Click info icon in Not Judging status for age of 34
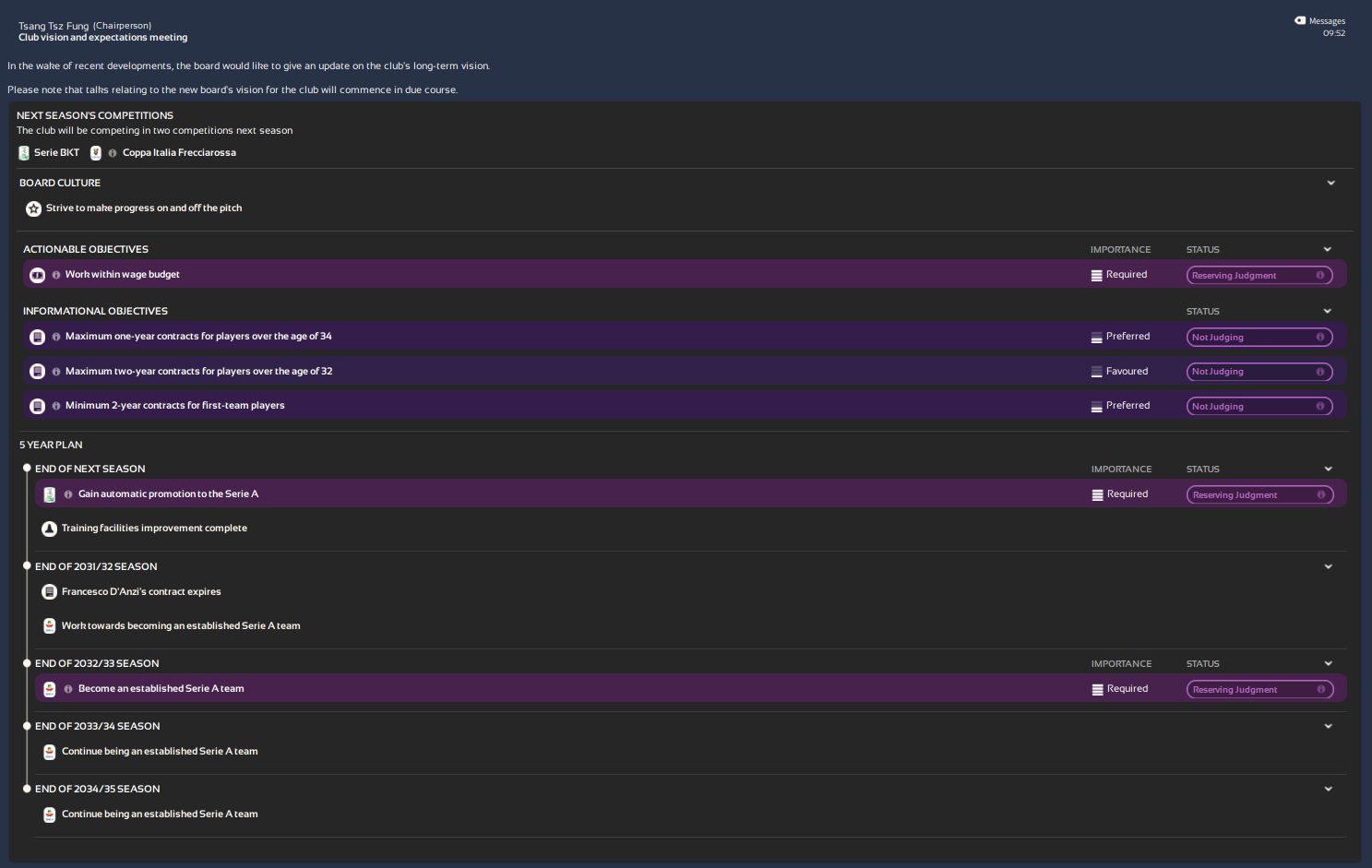1372x868 pixels. (1319, 337)
